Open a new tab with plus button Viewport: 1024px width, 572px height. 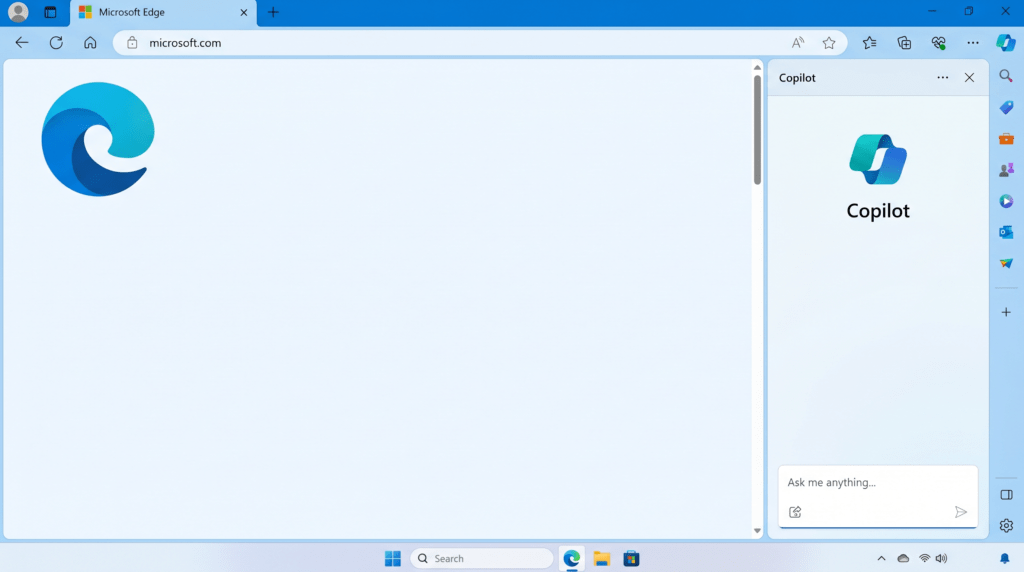273,12
